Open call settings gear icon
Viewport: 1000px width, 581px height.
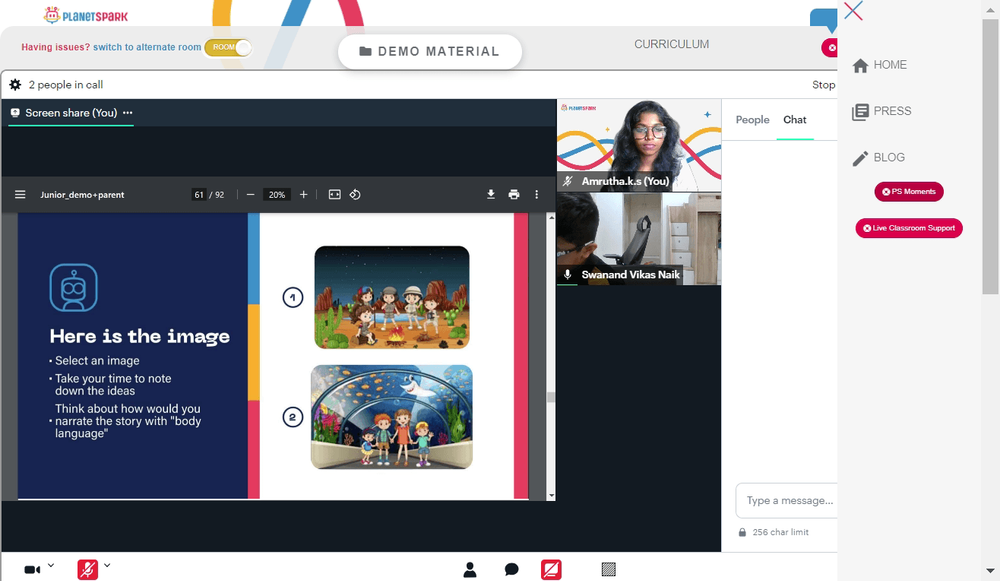click(x=15, y=85)
